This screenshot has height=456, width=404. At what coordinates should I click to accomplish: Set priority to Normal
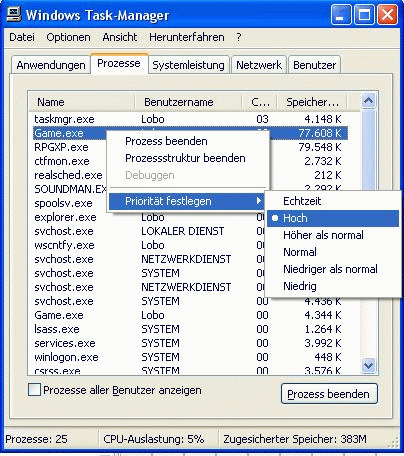tap(333, 252)
